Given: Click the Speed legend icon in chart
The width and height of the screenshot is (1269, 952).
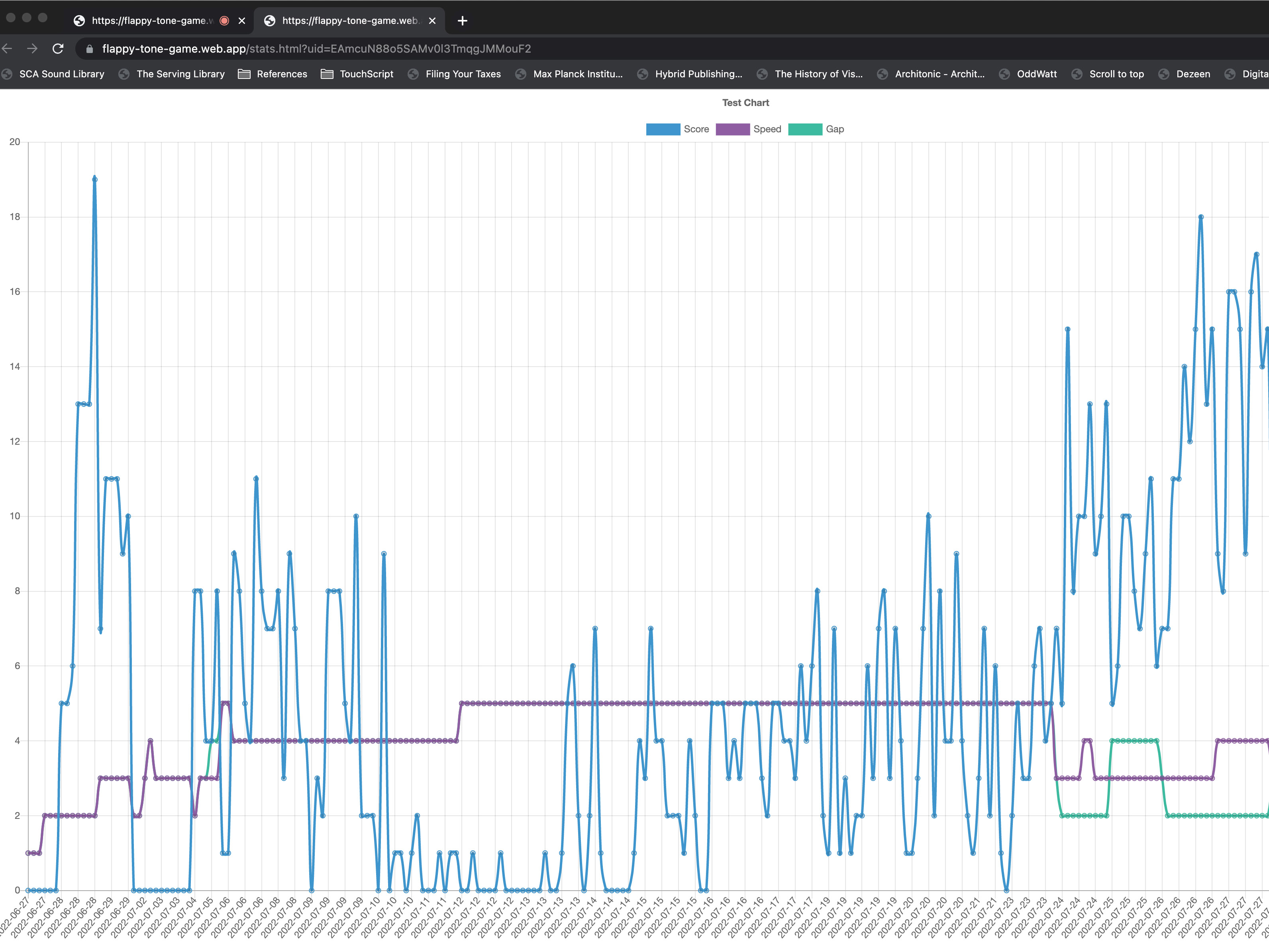Looking at the screenshot, I should [x=735, y=129].
